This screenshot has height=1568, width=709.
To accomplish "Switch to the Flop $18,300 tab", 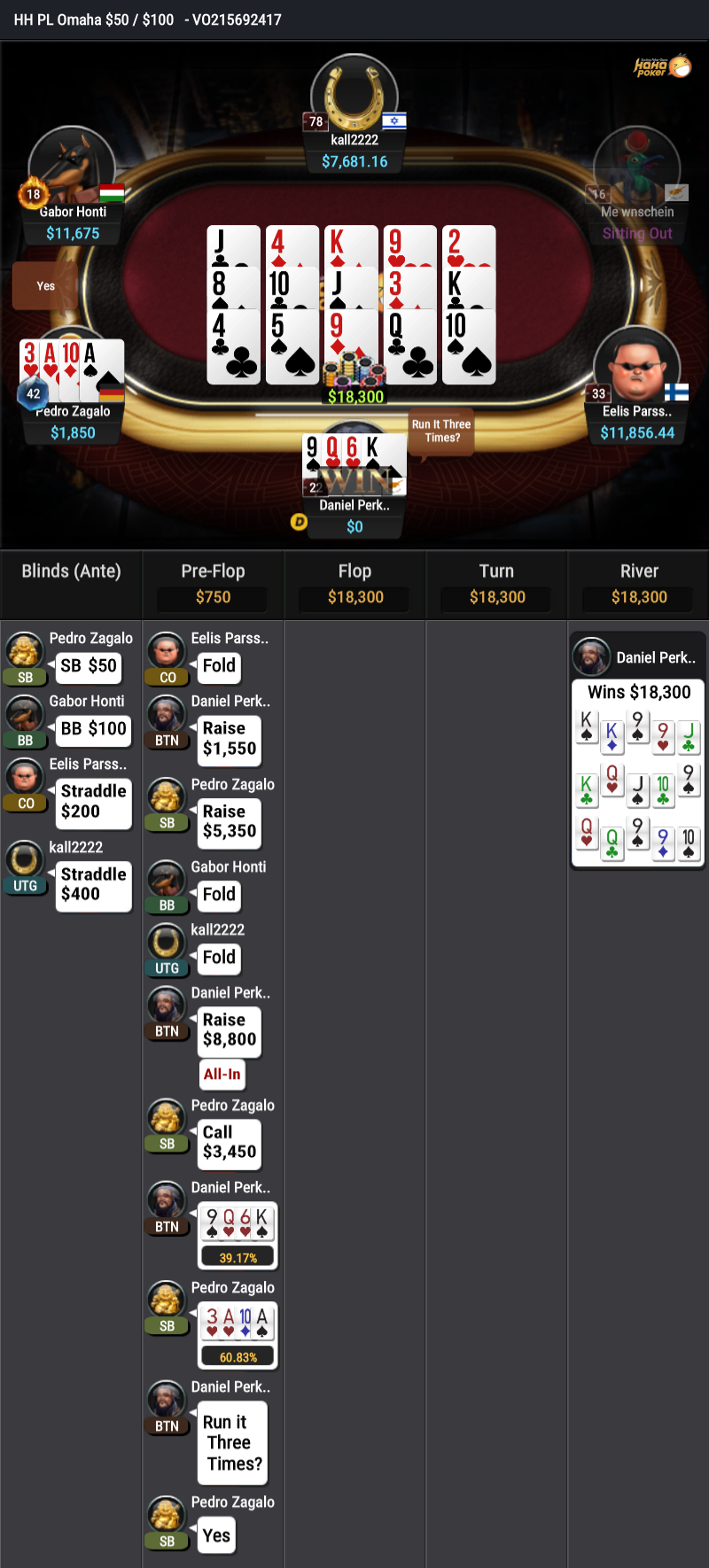I will [354, 584].
